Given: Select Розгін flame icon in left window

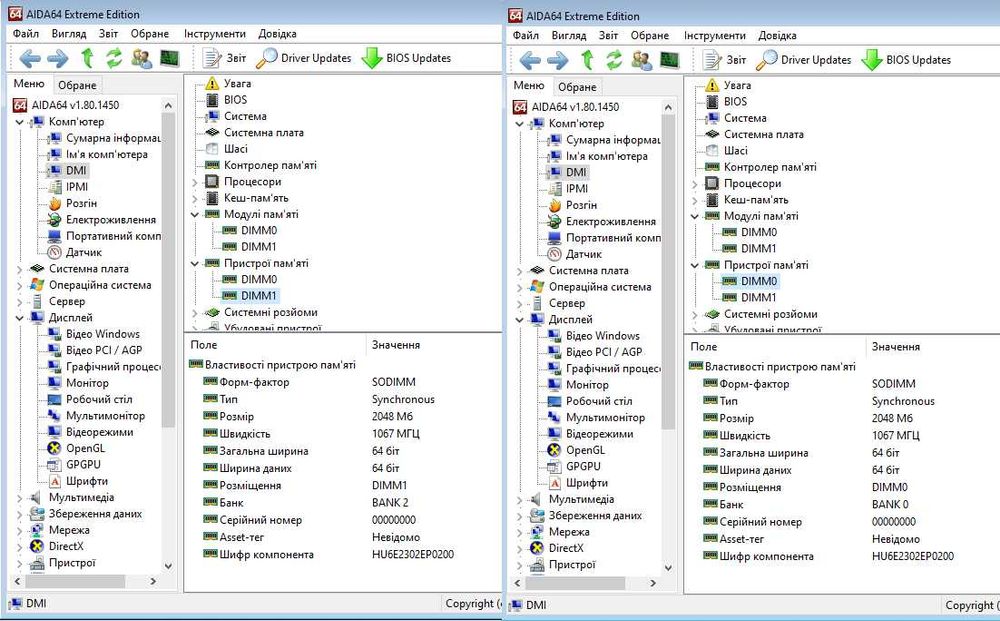Looking at the screenshot, I should pos(55,203).
